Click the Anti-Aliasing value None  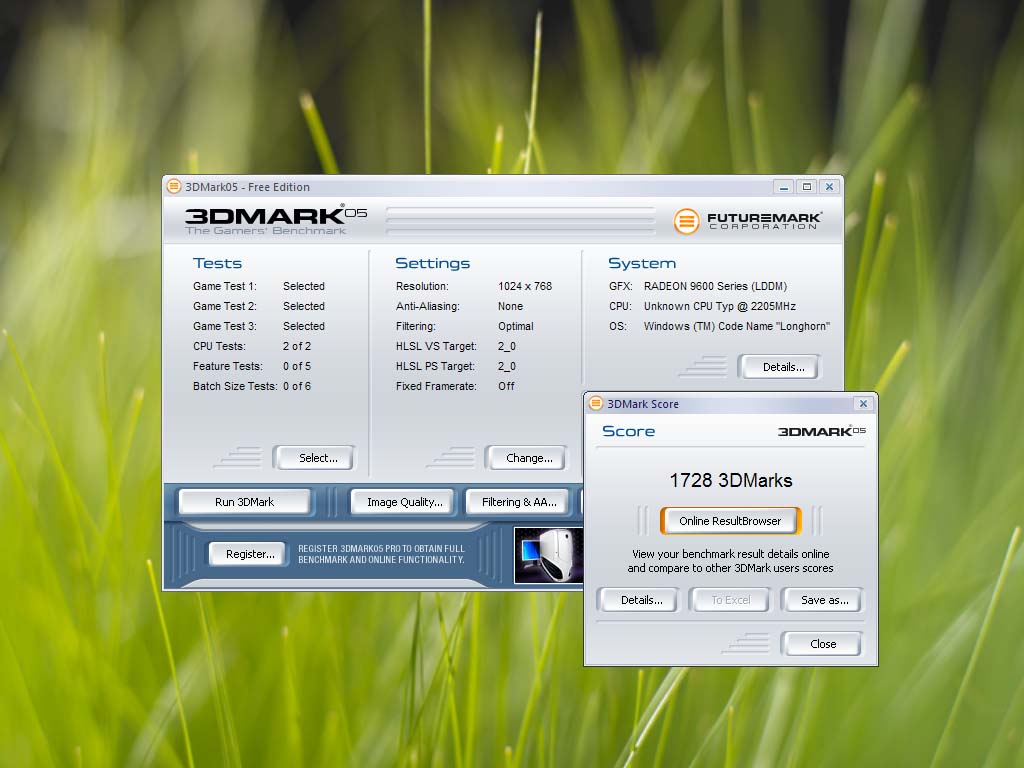511,306
